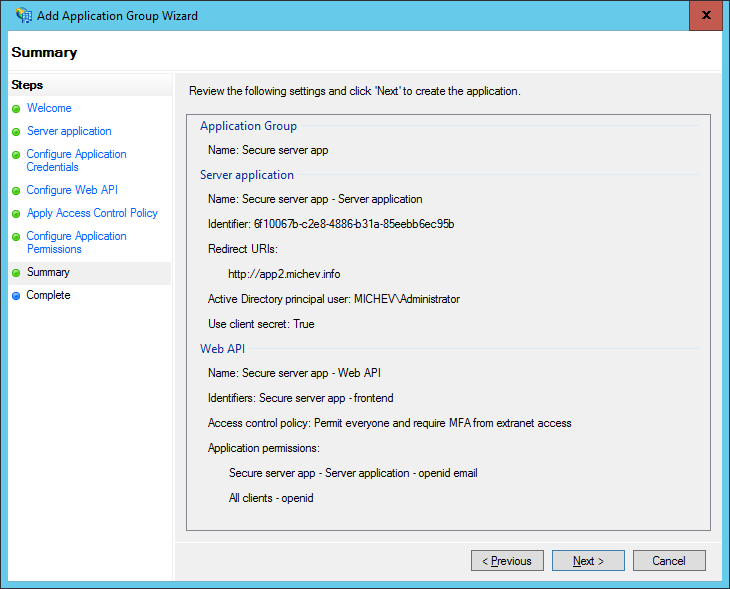
Task: Click the 'Redirect URIs:' label
Action: pyautogui.click(x=243, y=249)
